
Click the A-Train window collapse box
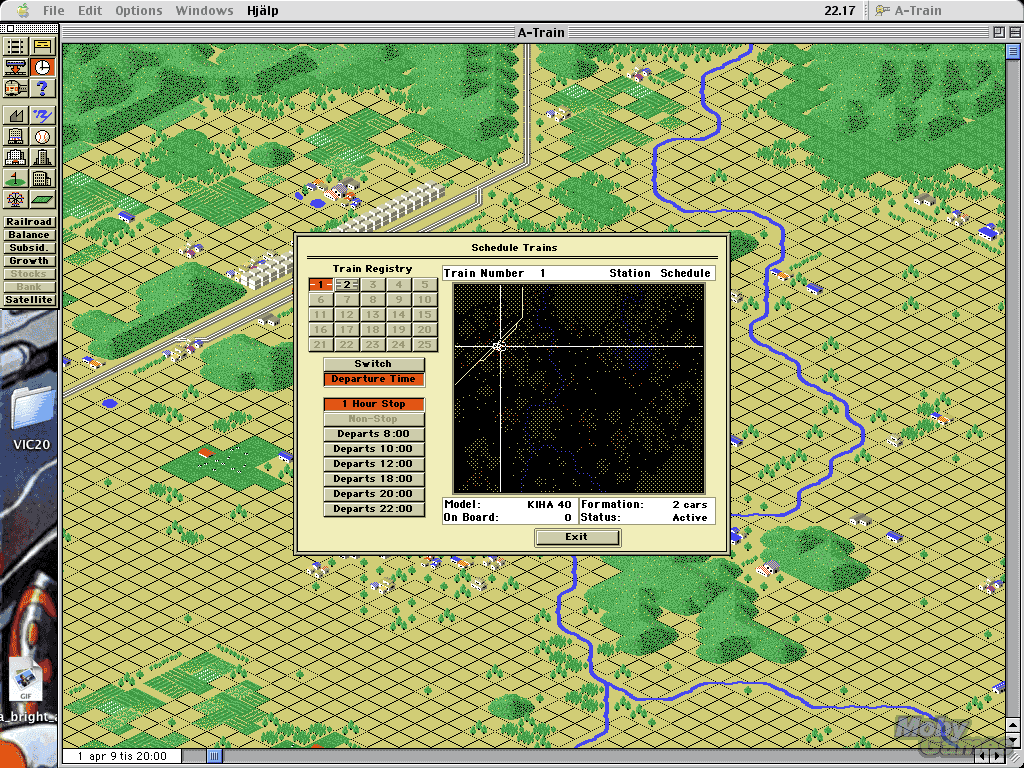1014,32
